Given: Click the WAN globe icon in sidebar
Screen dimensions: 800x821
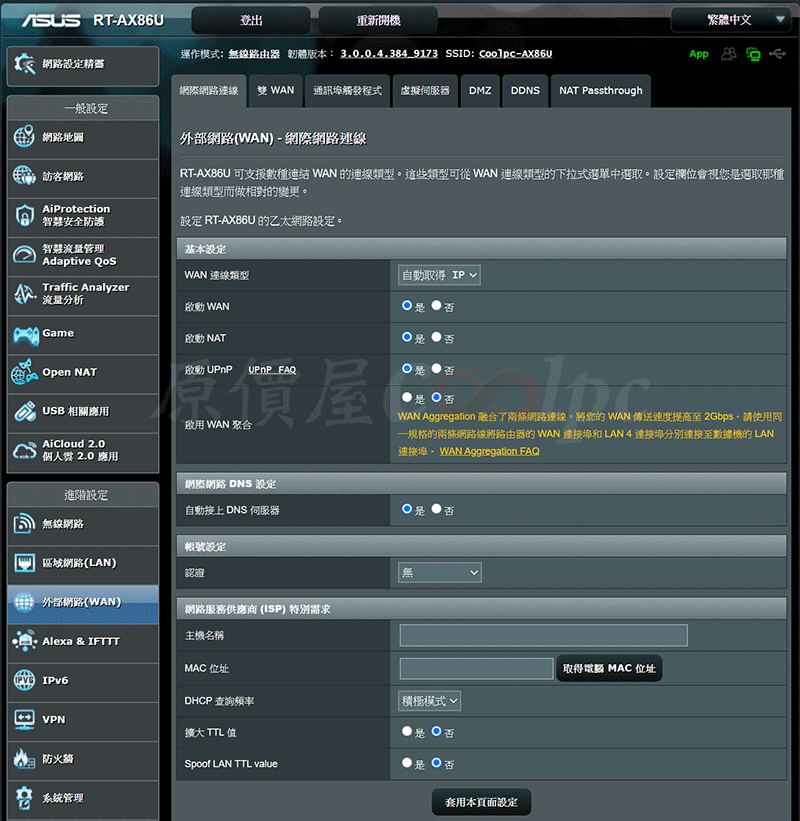Looking at the screenshot, I should click(x=24, y=602).
